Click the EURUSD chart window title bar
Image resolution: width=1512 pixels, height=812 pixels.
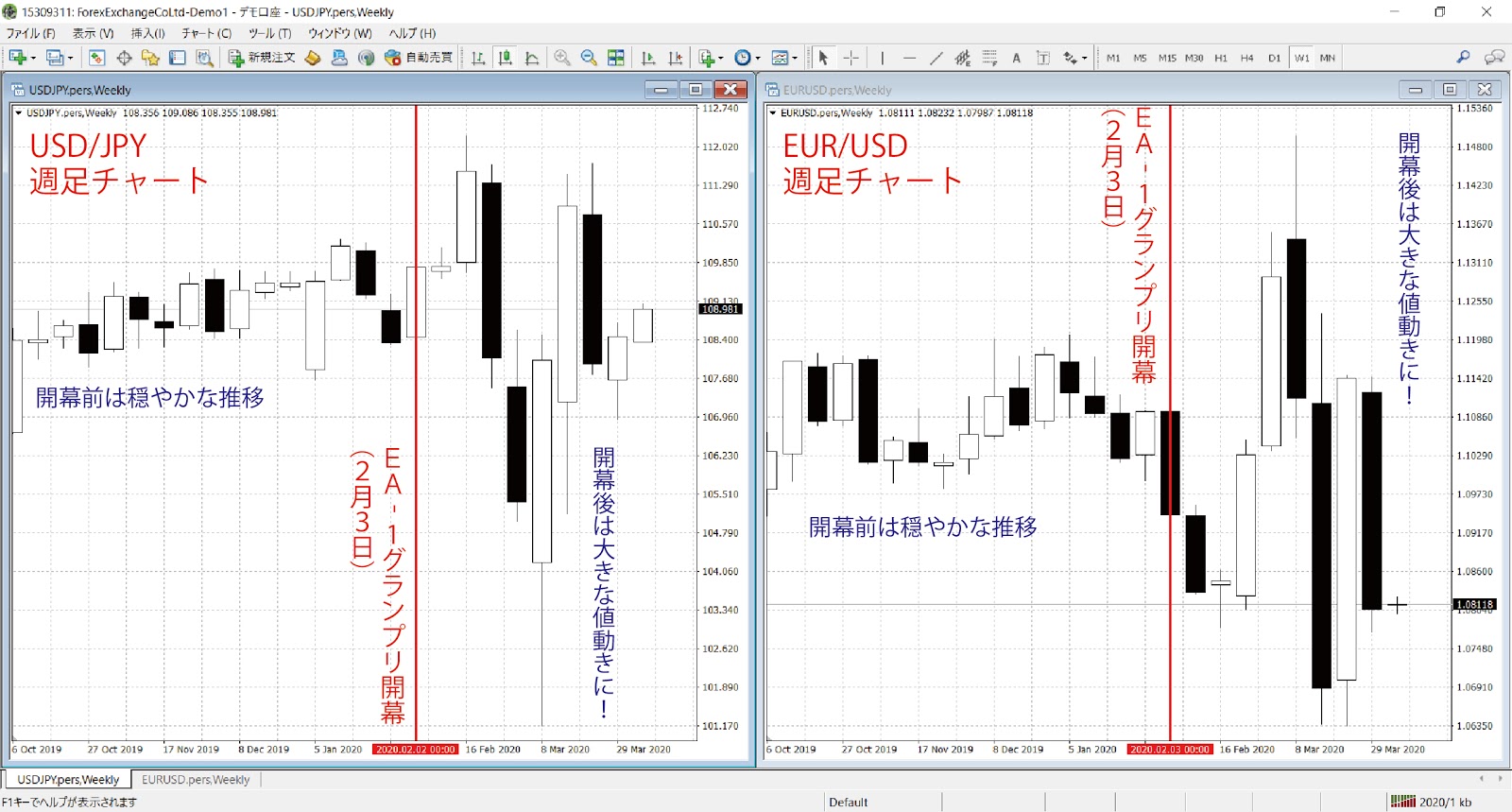(x=1039, y=90)
